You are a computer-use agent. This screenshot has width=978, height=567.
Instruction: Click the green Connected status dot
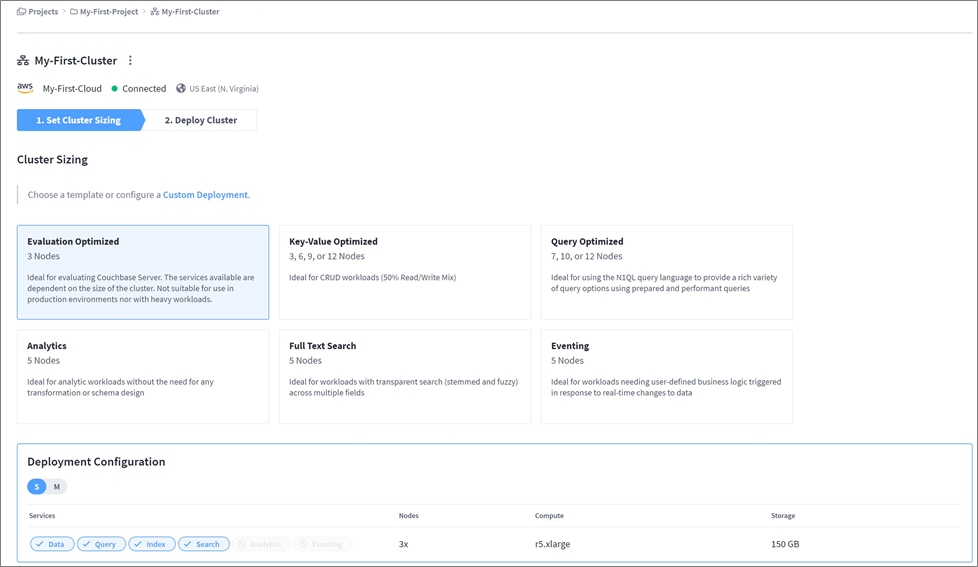point(114,89)
